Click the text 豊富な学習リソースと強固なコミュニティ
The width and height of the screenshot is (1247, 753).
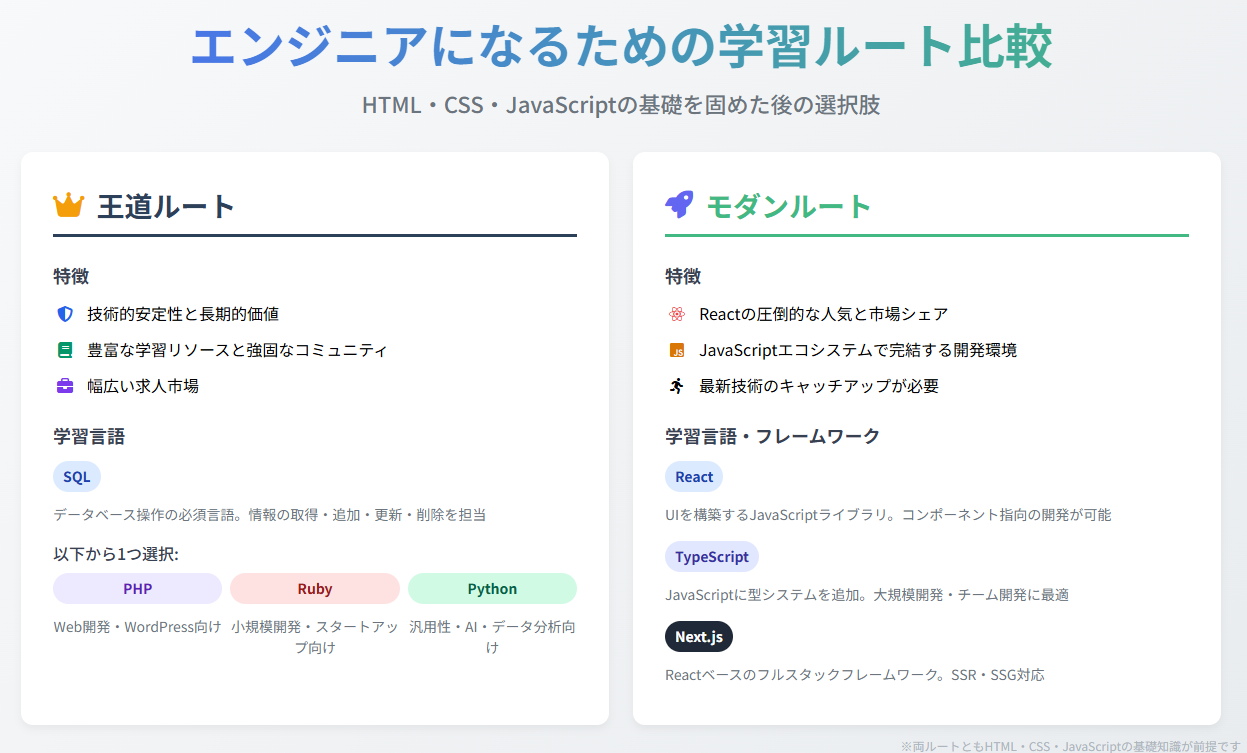click(x=237, y=350)
